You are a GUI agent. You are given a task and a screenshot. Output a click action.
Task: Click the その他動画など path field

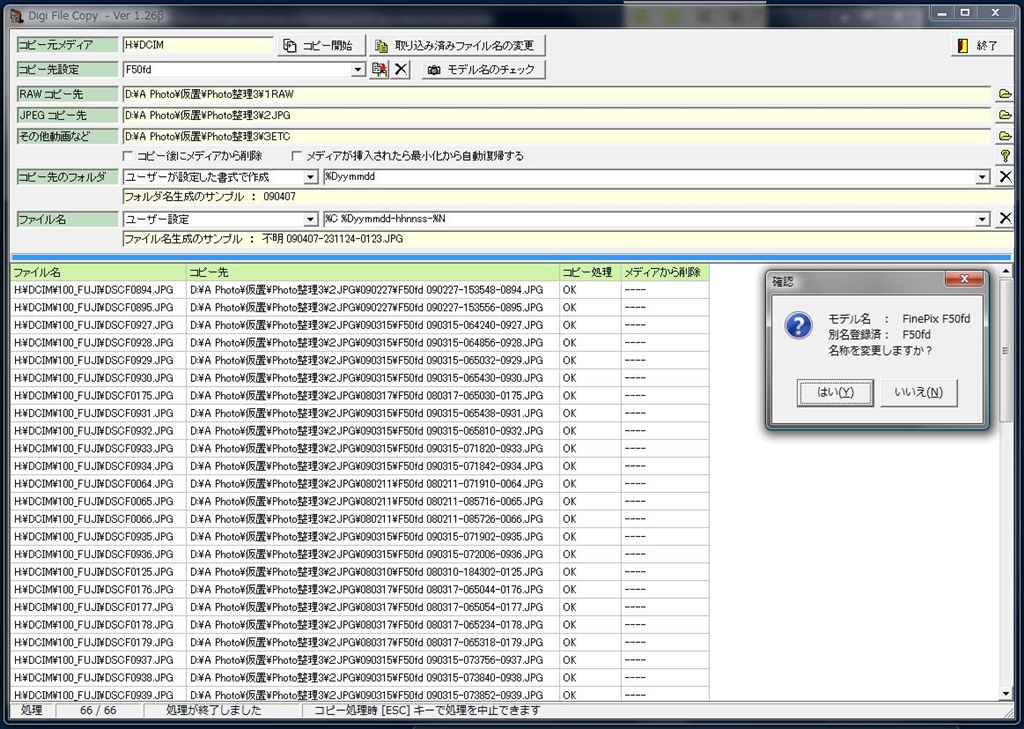(x=556, y=136)
